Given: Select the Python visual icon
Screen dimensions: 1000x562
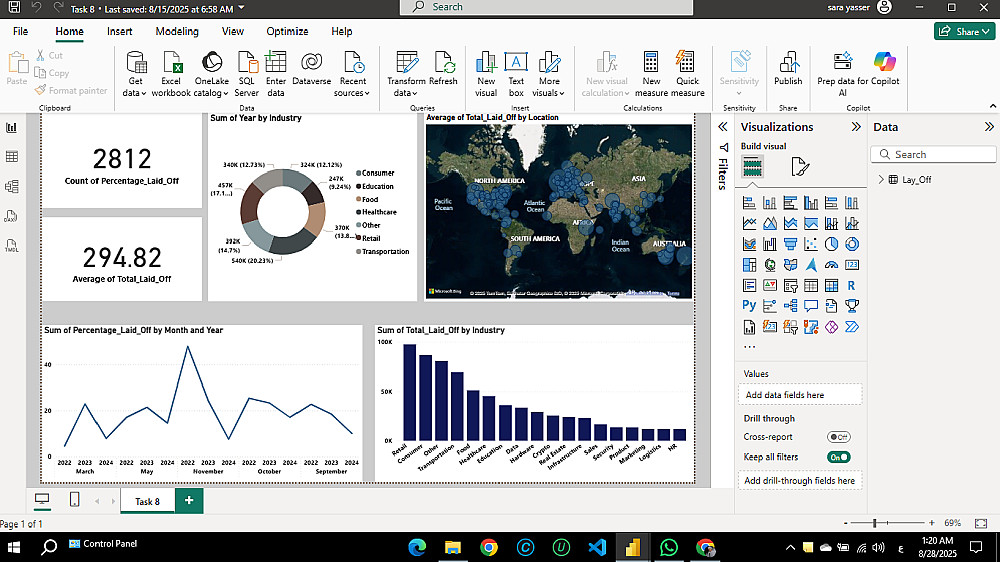Looking at the screenshot, I should (749, 306).
